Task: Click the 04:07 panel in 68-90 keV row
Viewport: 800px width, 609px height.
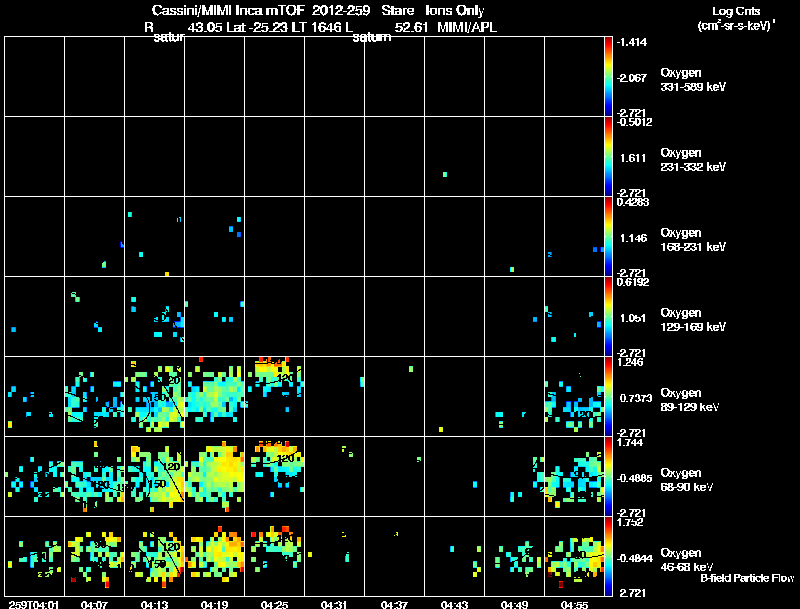Action: [94, 476]
